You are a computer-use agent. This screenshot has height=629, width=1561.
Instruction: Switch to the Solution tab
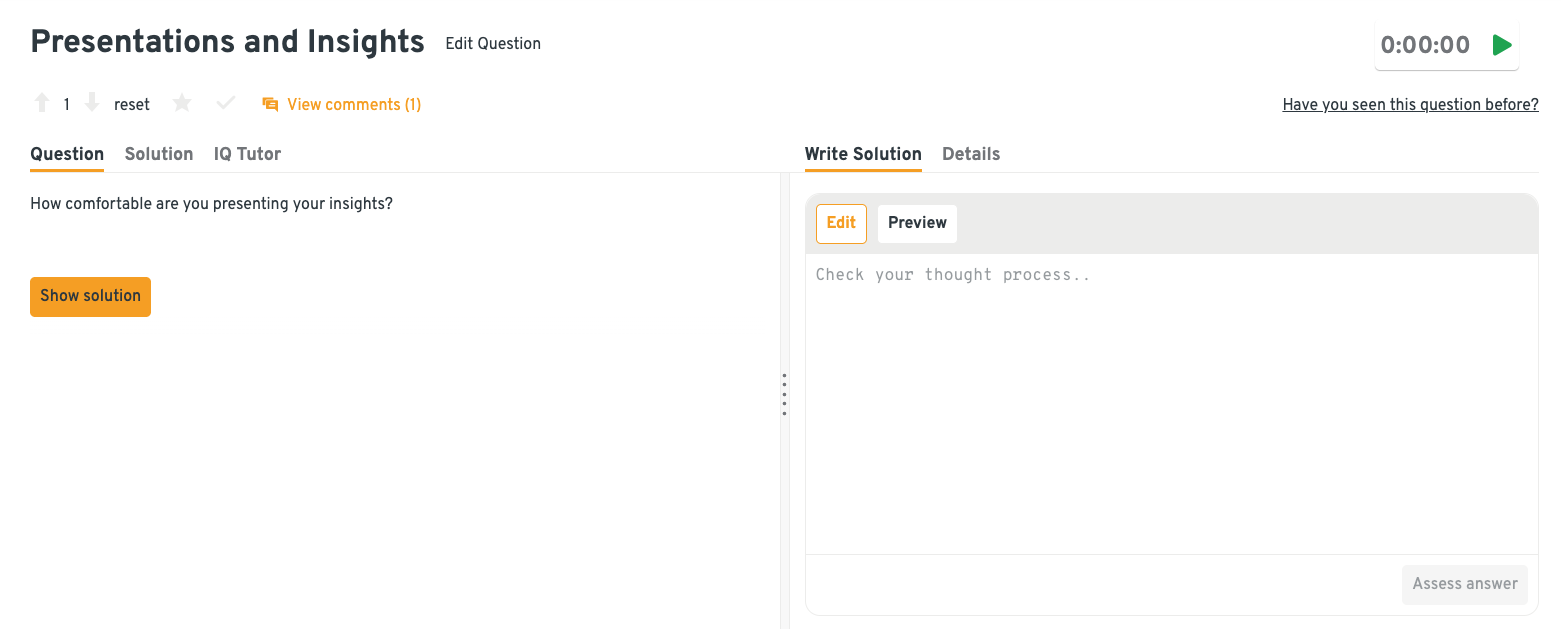click(159, 154)
